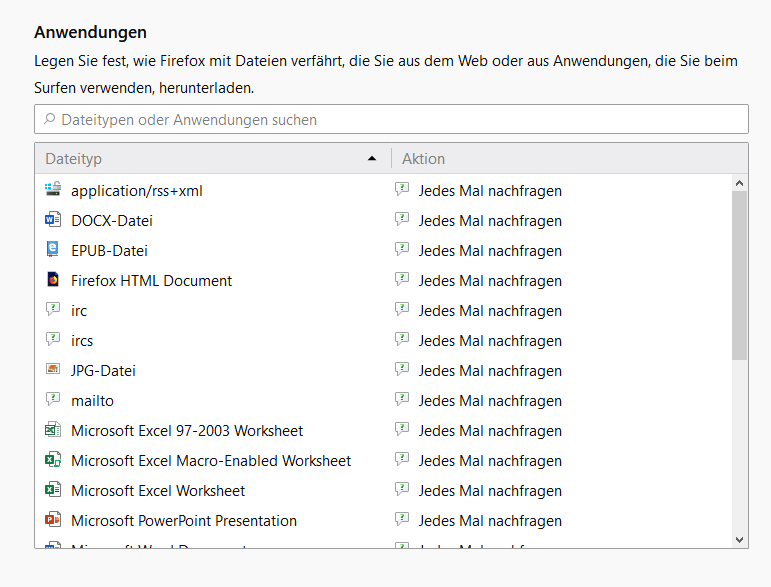Screen dimensions: 771x587
Task: Click the Firefox HTML Document icon
Action: (x=53, y=280)
